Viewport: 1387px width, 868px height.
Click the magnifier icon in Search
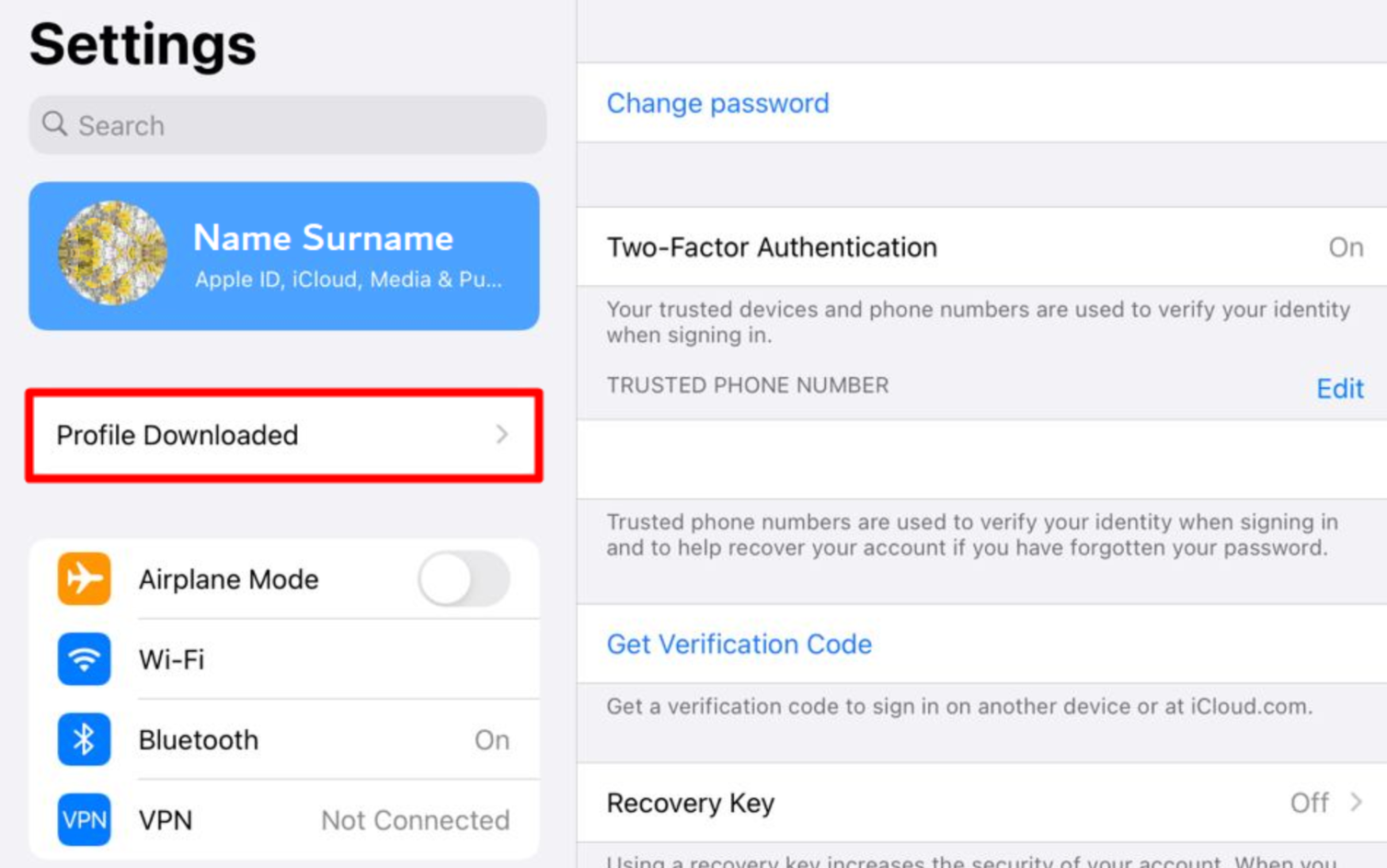pyautogui.click(x=55, y=124)
